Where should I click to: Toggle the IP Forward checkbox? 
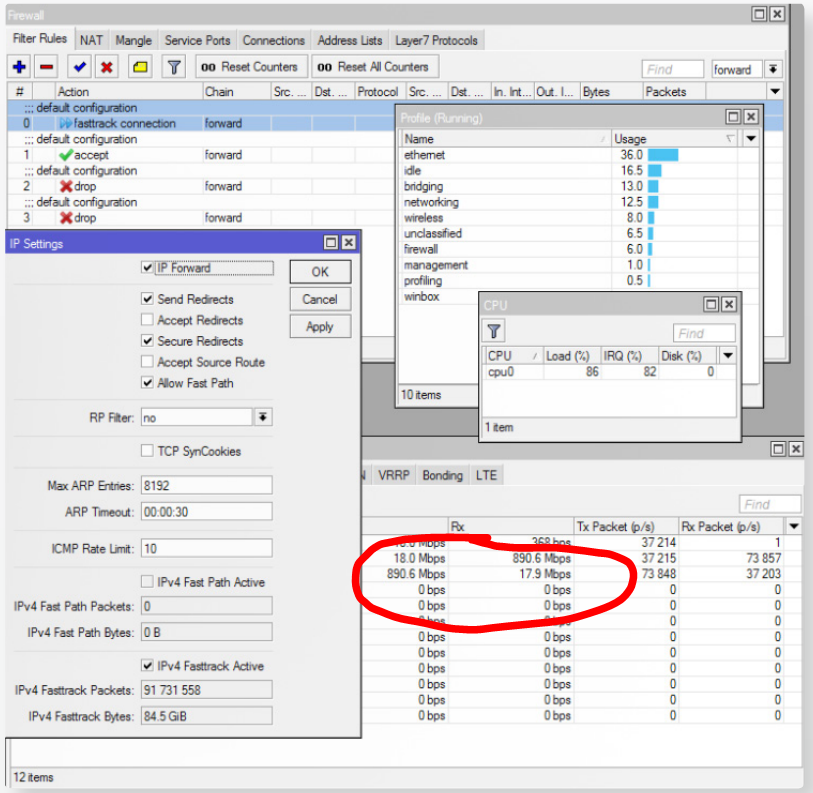pos(148,268)
